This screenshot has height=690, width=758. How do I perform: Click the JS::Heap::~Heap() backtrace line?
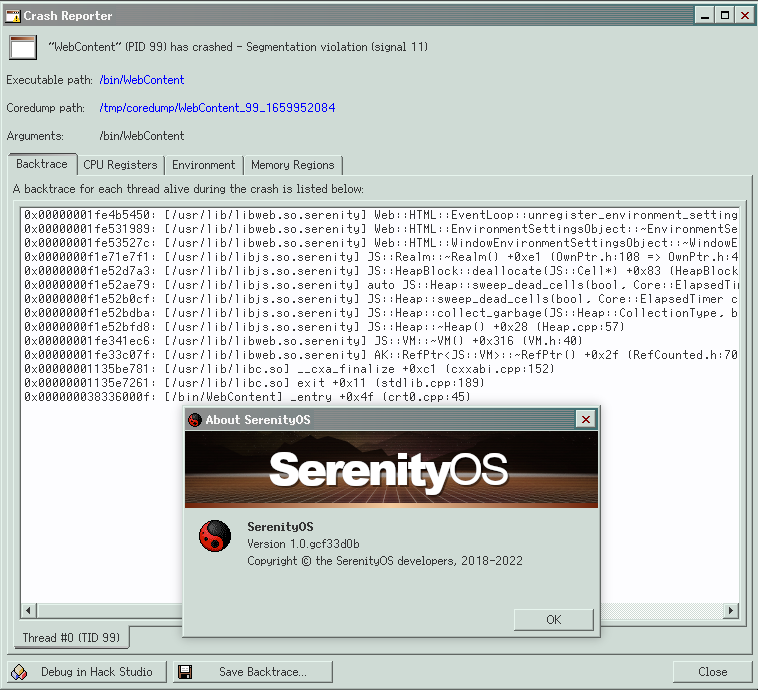(324, 327)
